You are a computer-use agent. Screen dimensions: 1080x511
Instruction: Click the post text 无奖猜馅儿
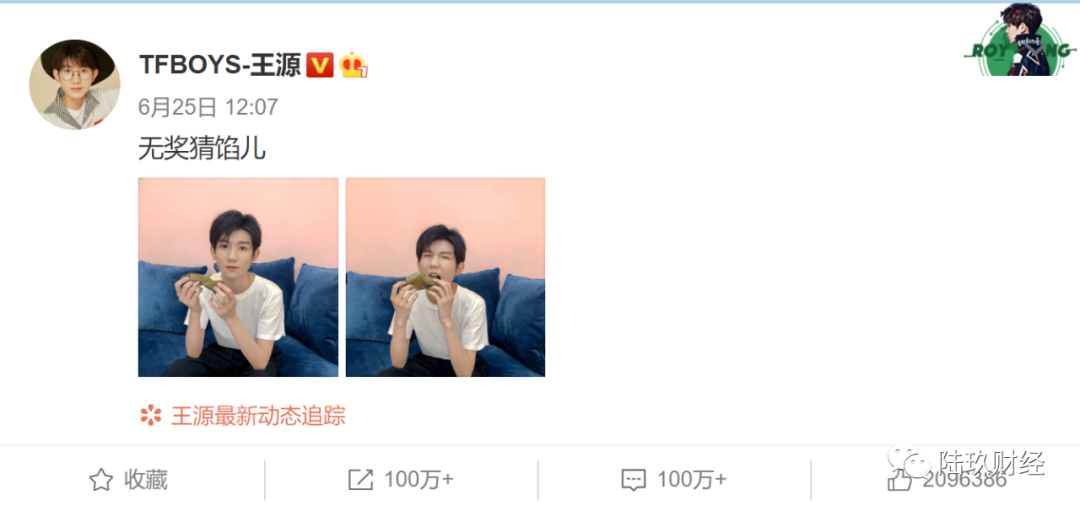point(202,149)
